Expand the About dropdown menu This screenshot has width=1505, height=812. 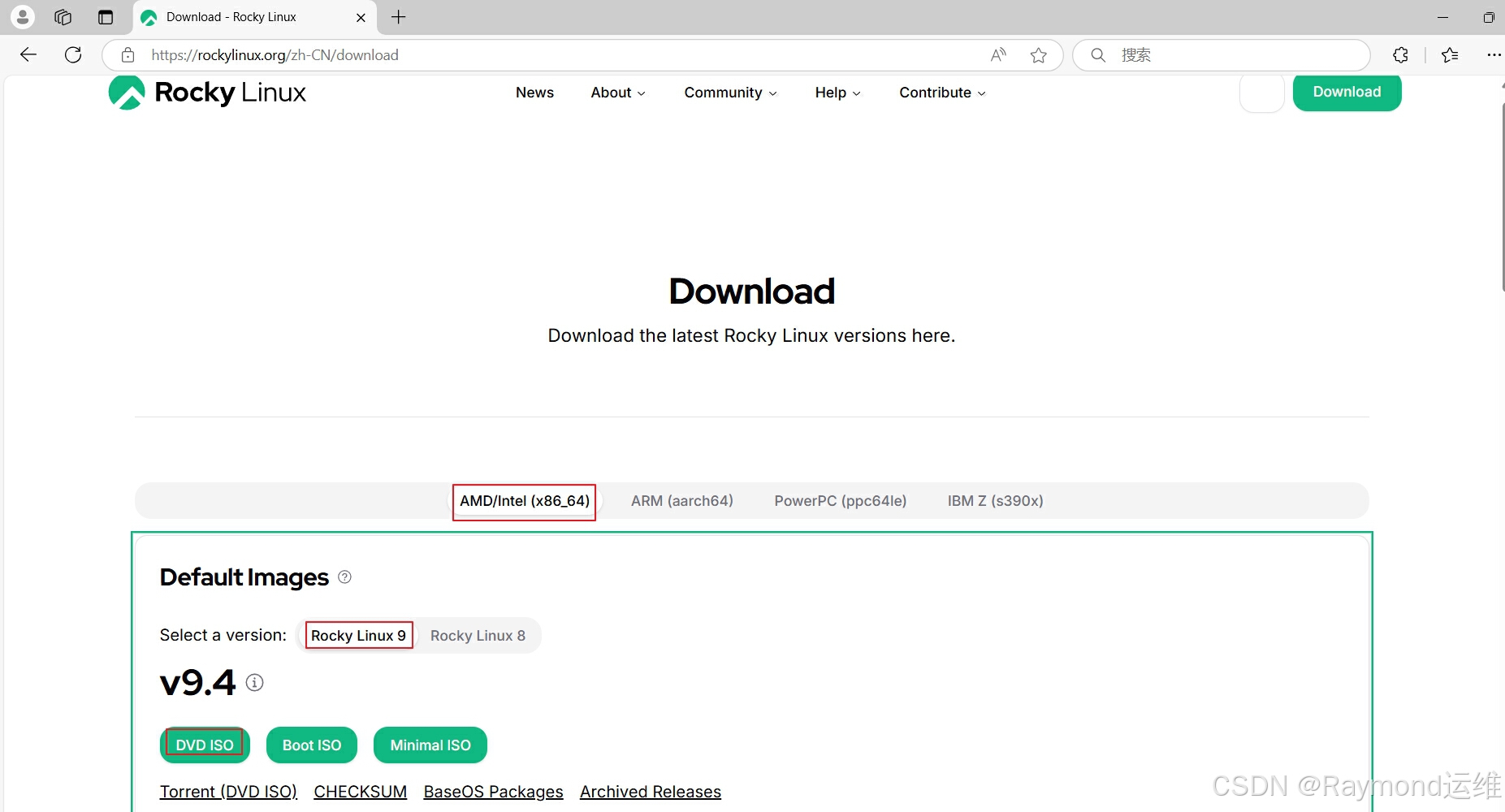point(618,93)
